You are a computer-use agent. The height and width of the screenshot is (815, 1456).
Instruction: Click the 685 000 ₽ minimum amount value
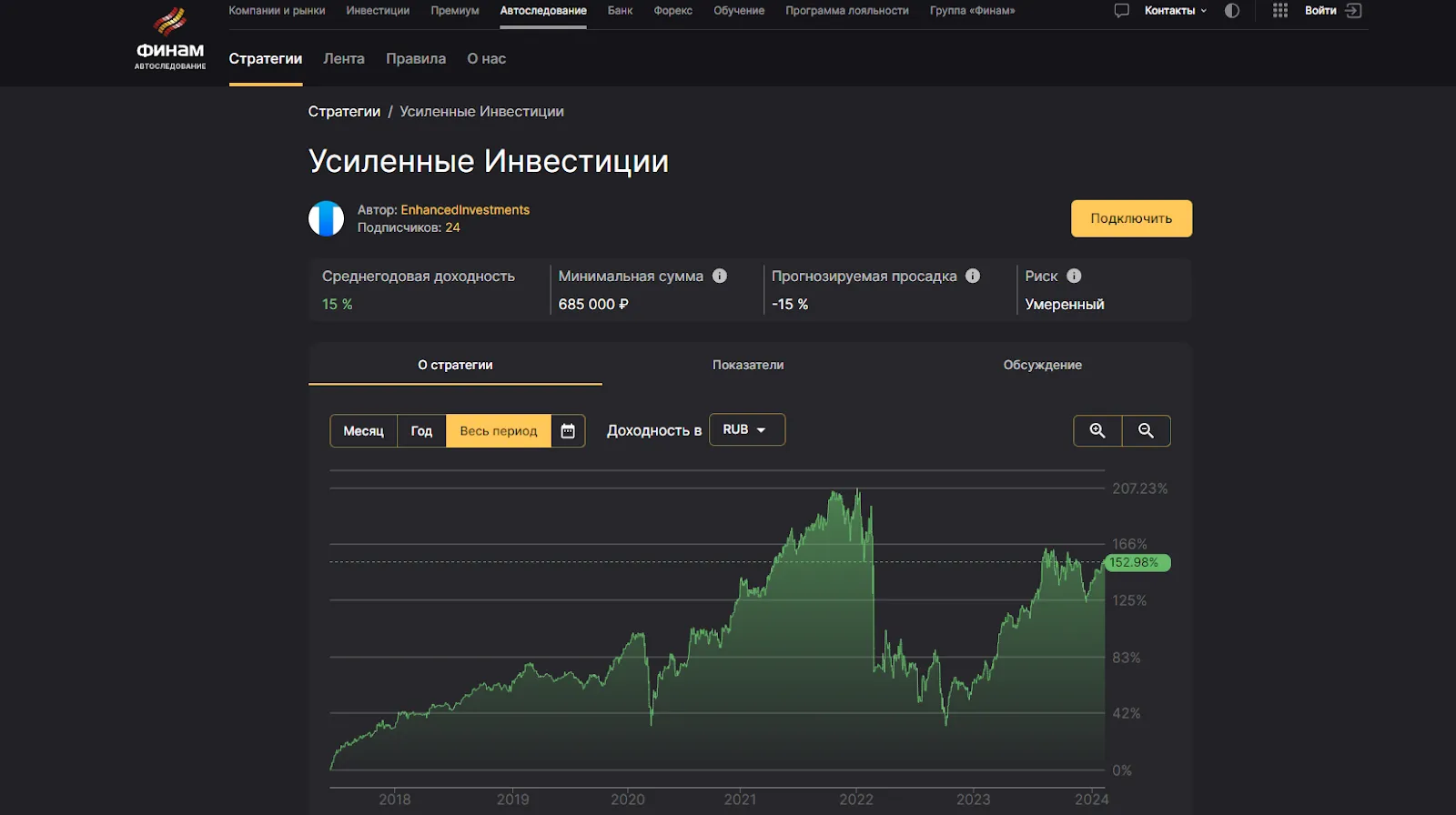(x=593, y=304)
